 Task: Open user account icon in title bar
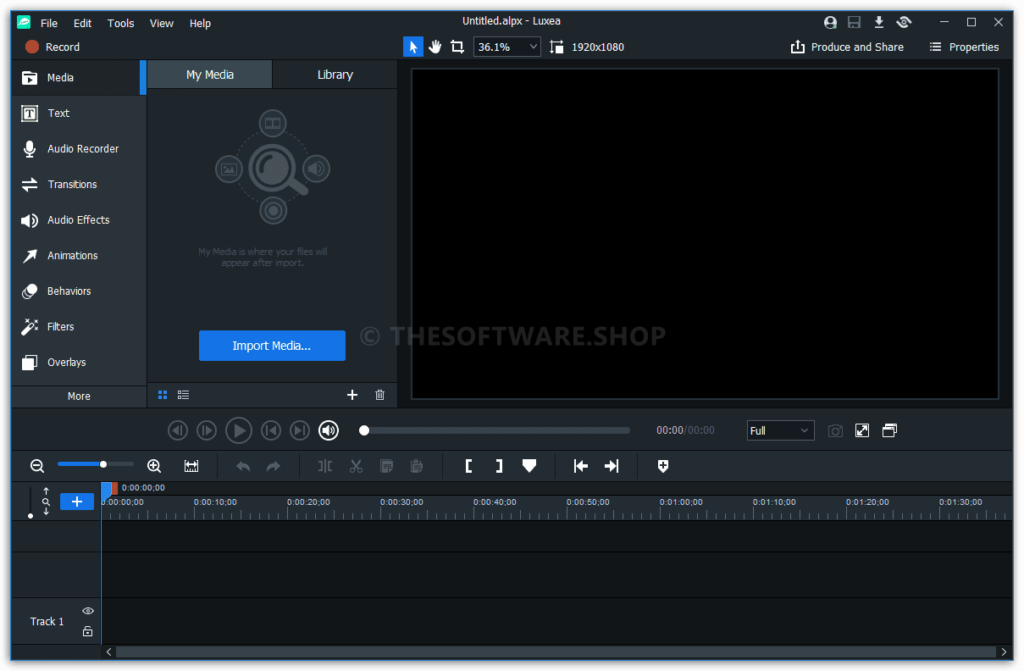click(830, 22)
